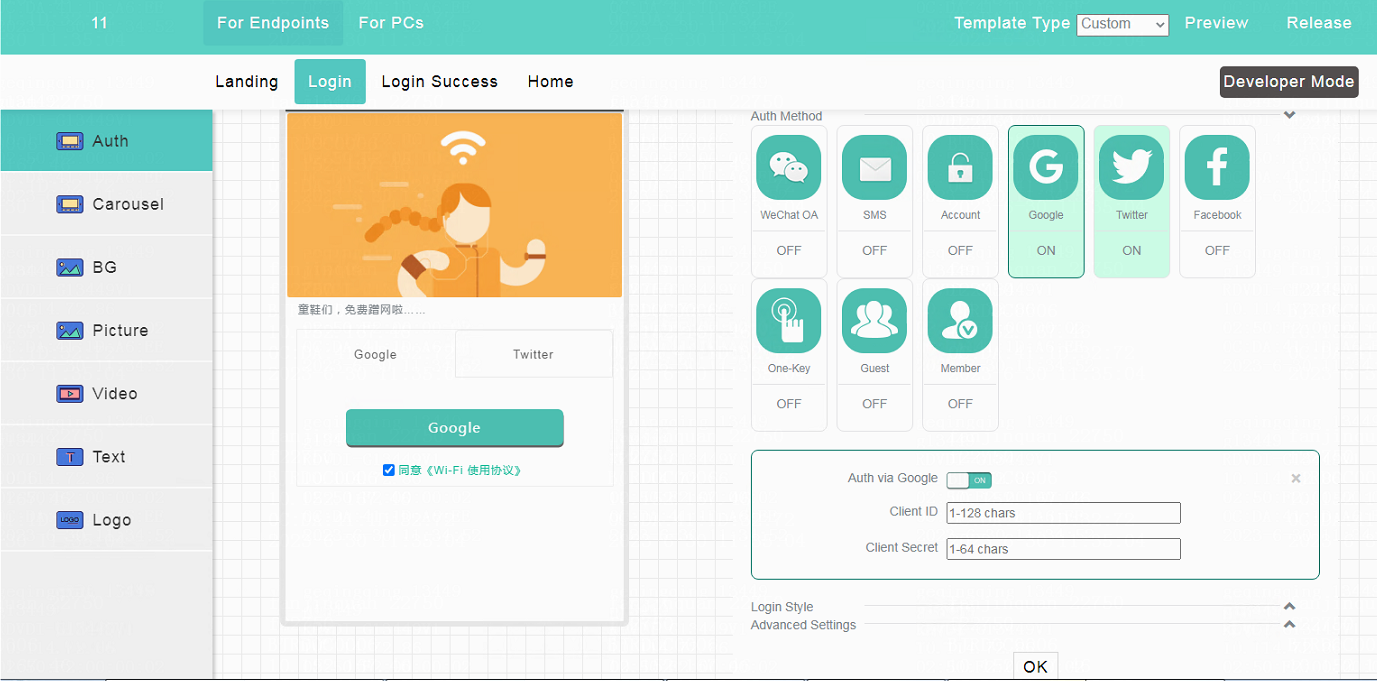Image resolution: width=1377 pixels, height=681 pixels.
Task: Click the Release button
Action: (1319, 23)
